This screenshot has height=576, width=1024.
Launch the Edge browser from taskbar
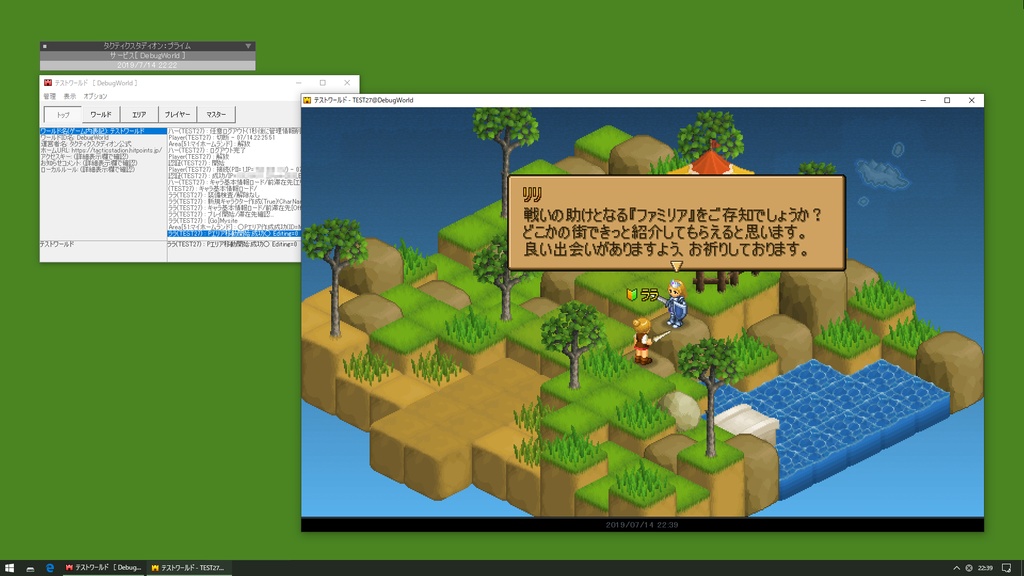pos(50,568)
